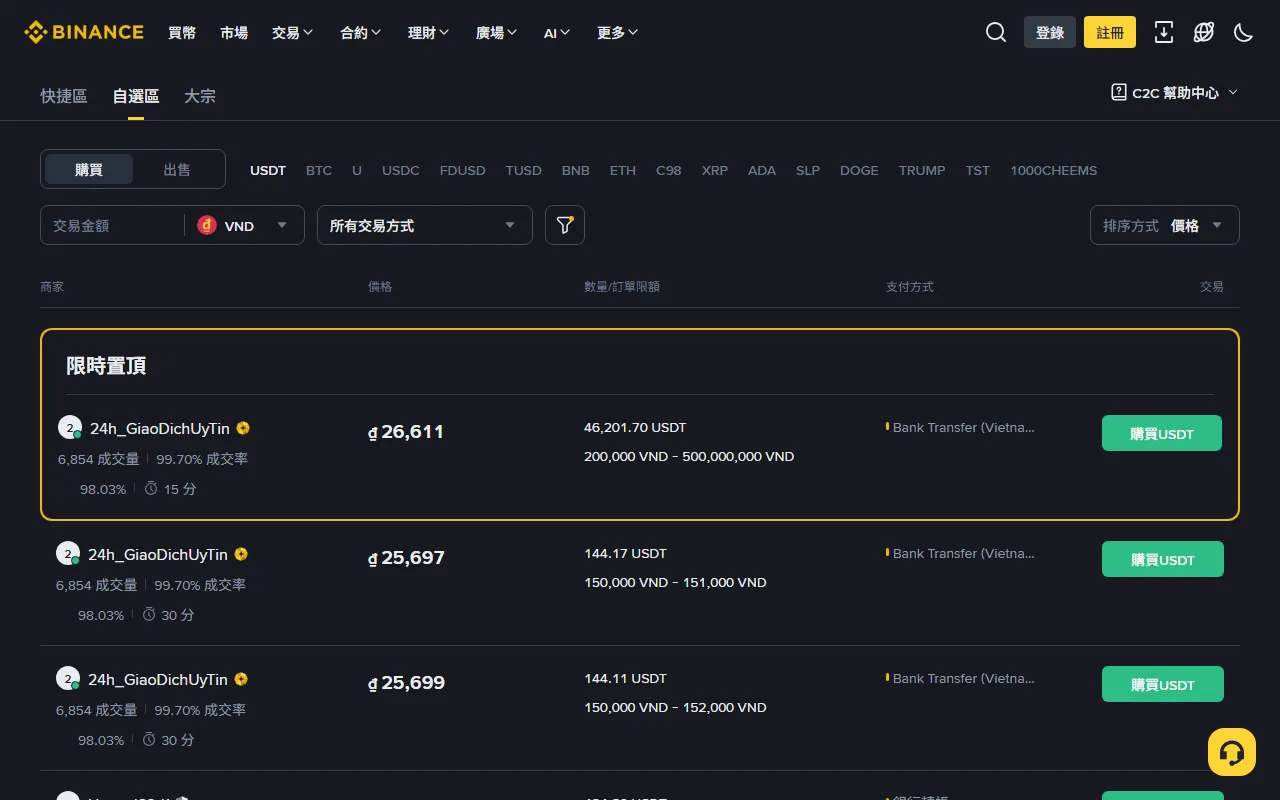1280x800 pixels.
Task: Expand the 更多 nav menu
Action: [617, 32]
